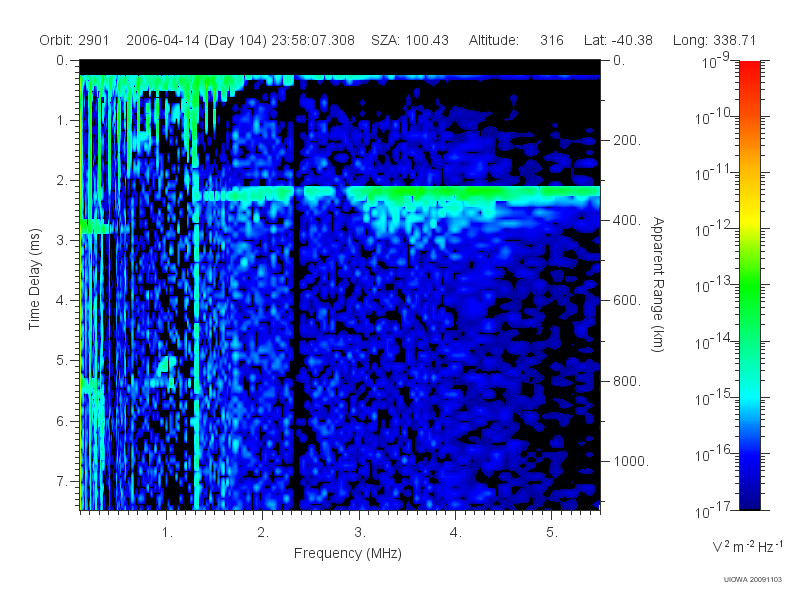800x600 pixels.
Task: Click the 'UIOWA 20091103' footer text
Action: click(x=753, y=579)
